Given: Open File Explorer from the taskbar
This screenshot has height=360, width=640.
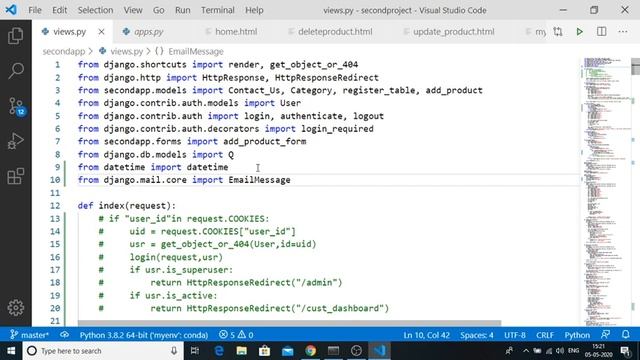Looking at the screenshot, I should [x=242, y=351].
